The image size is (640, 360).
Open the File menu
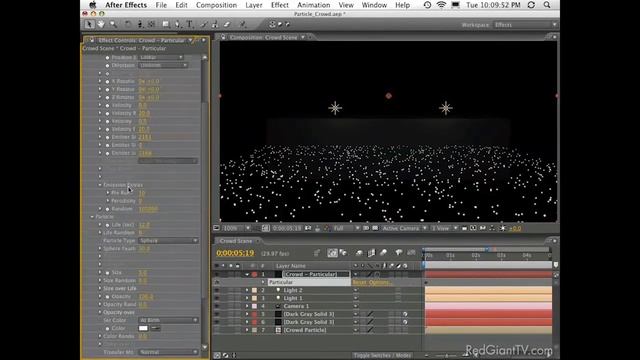pos(161,5)
